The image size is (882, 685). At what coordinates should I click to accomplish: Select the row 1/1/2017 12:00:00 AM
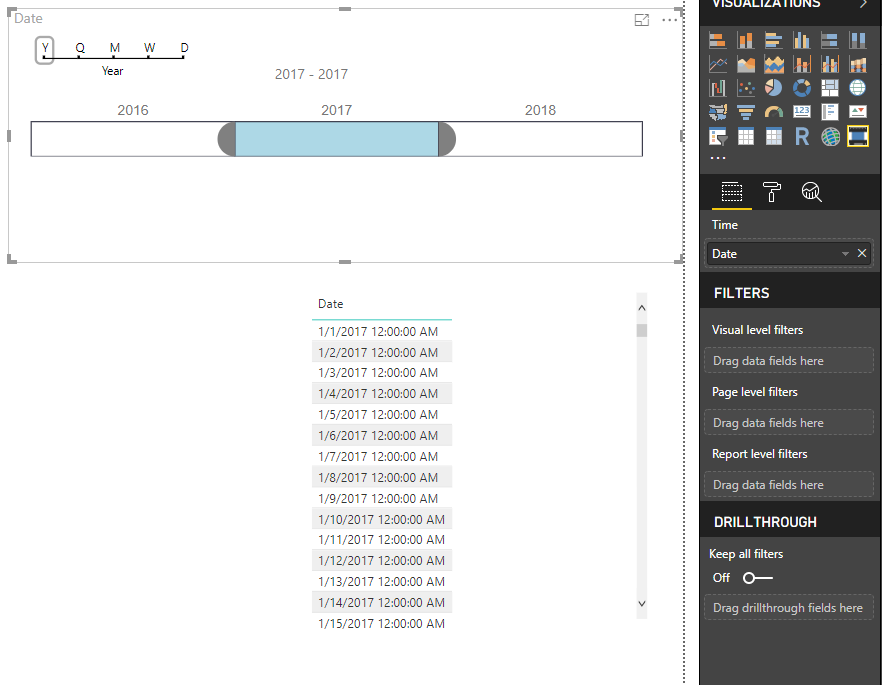(x=382, y=331)
